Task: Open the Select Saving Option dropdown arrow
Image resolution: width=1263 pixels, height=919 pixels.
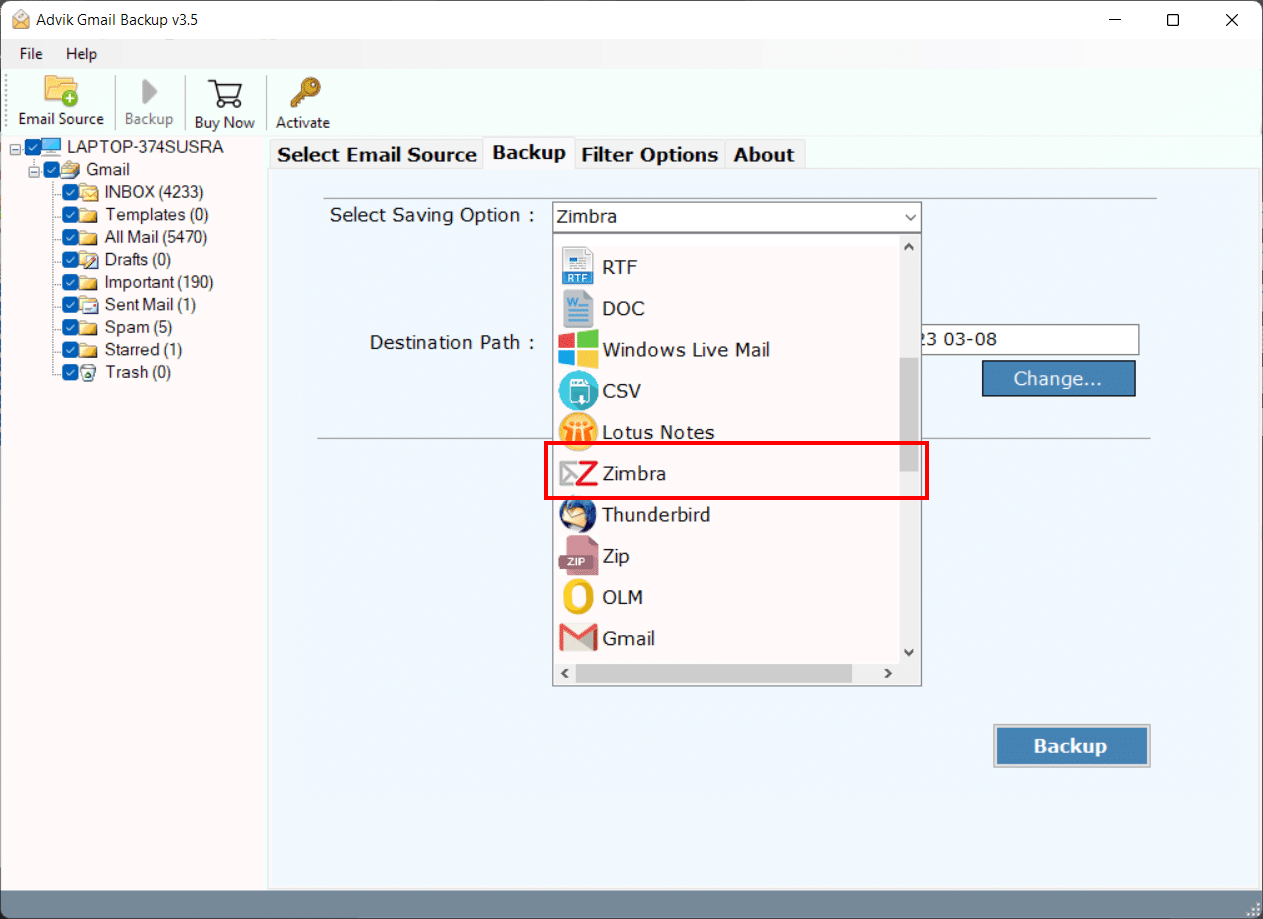Action: (909, 217)
